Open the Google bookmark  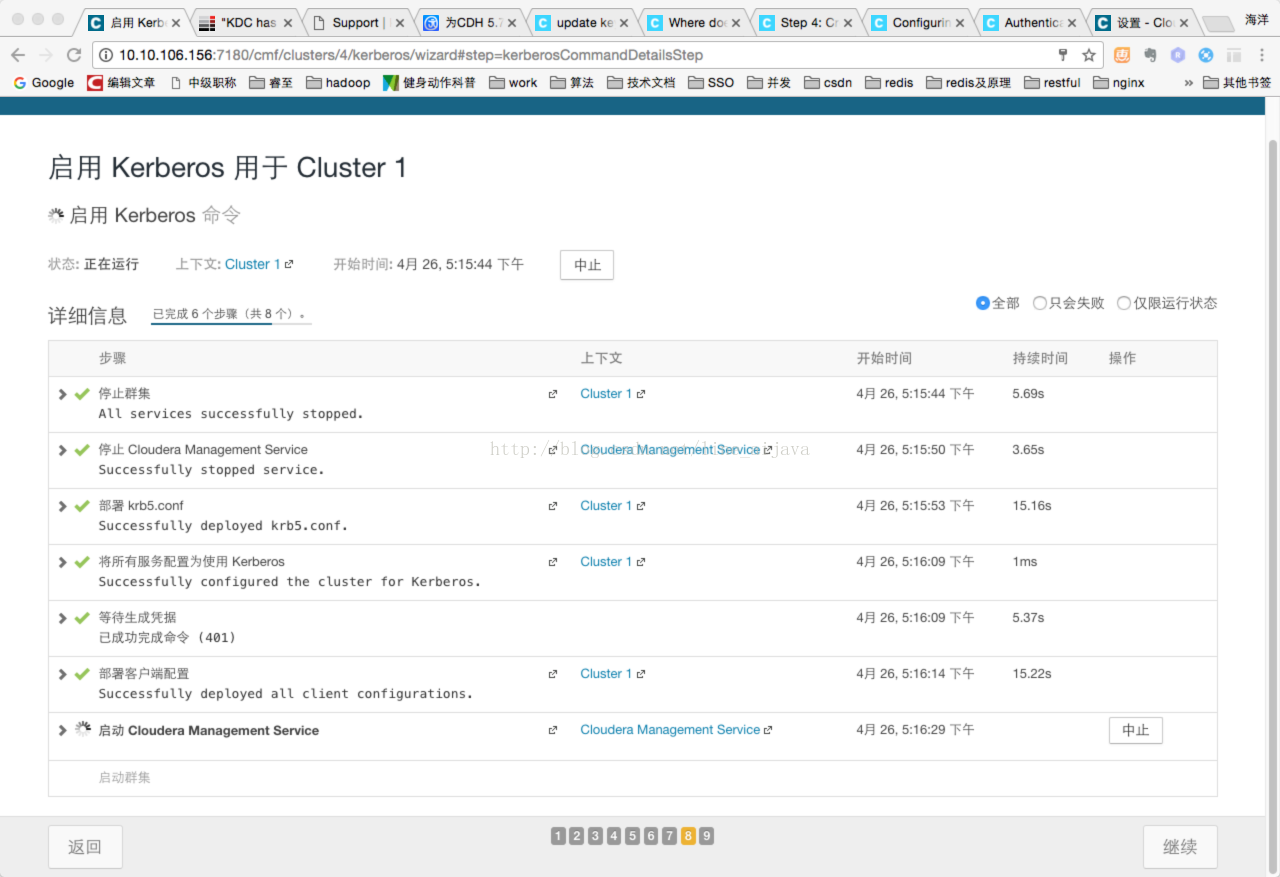click(44, 83)
